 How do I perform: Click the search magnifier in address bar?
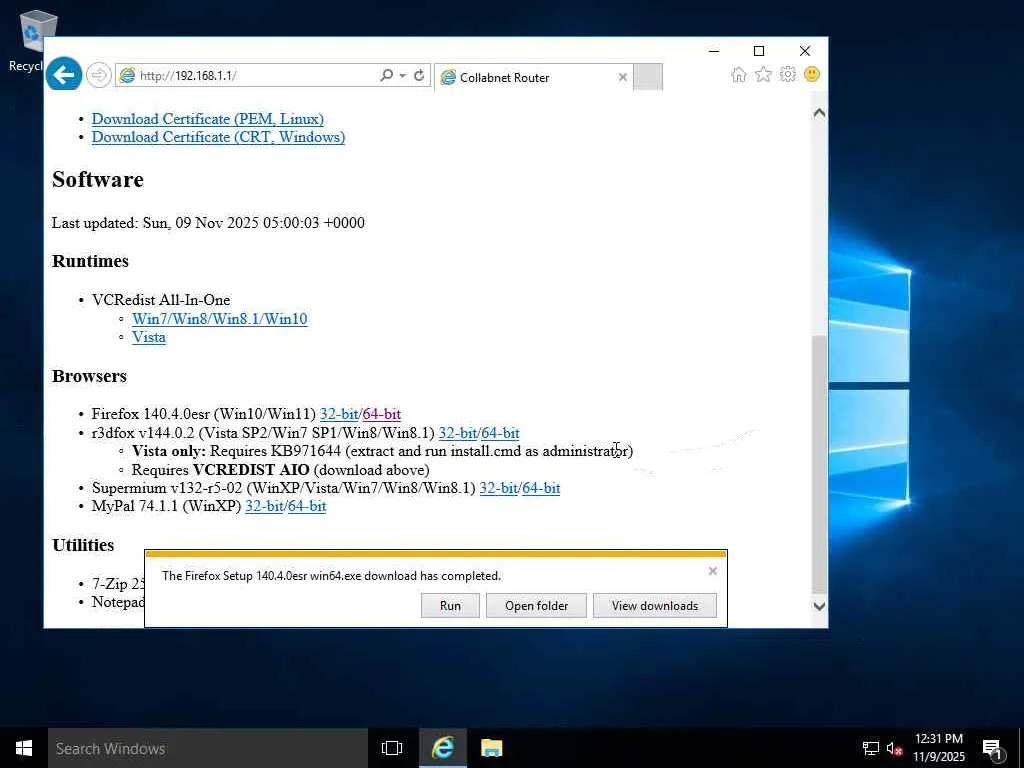tap(387, 75)
